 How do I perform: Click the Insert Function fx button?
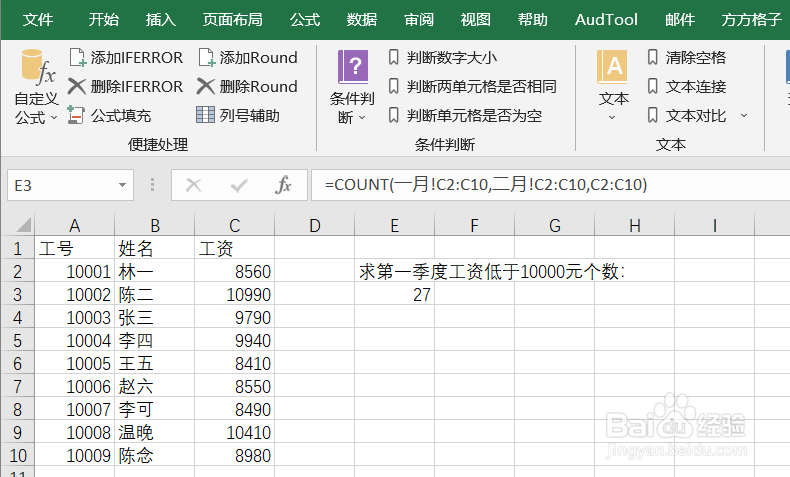284,185
